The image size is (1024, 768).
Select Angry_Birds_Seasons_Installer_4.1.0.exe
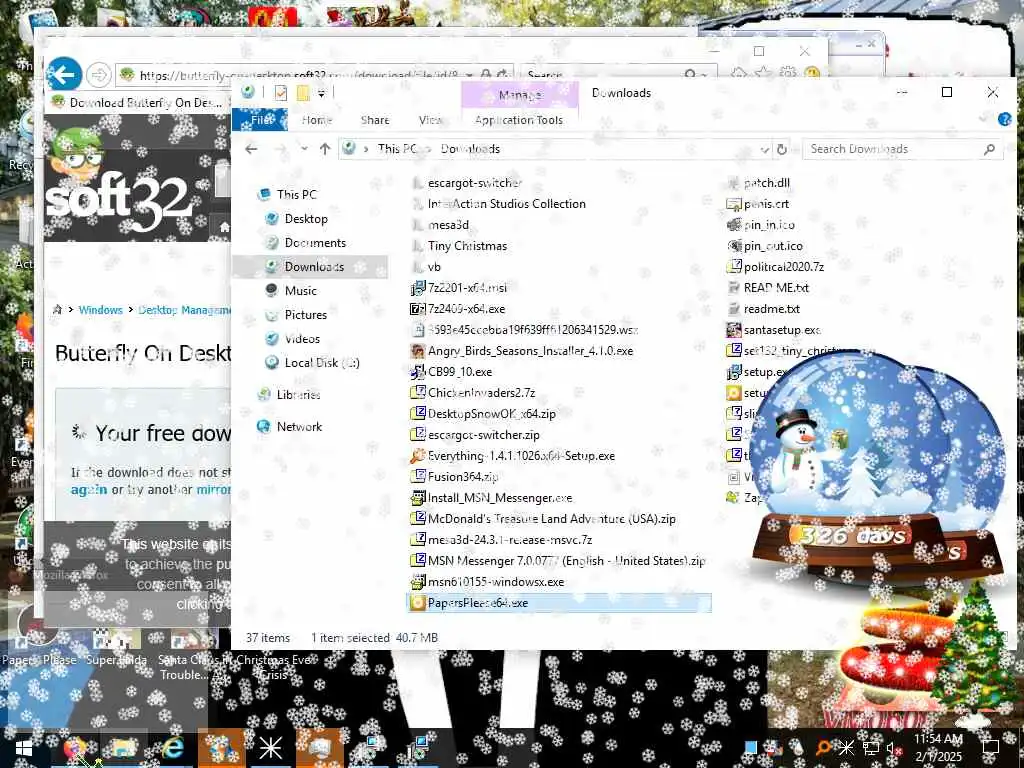(522, 351)
